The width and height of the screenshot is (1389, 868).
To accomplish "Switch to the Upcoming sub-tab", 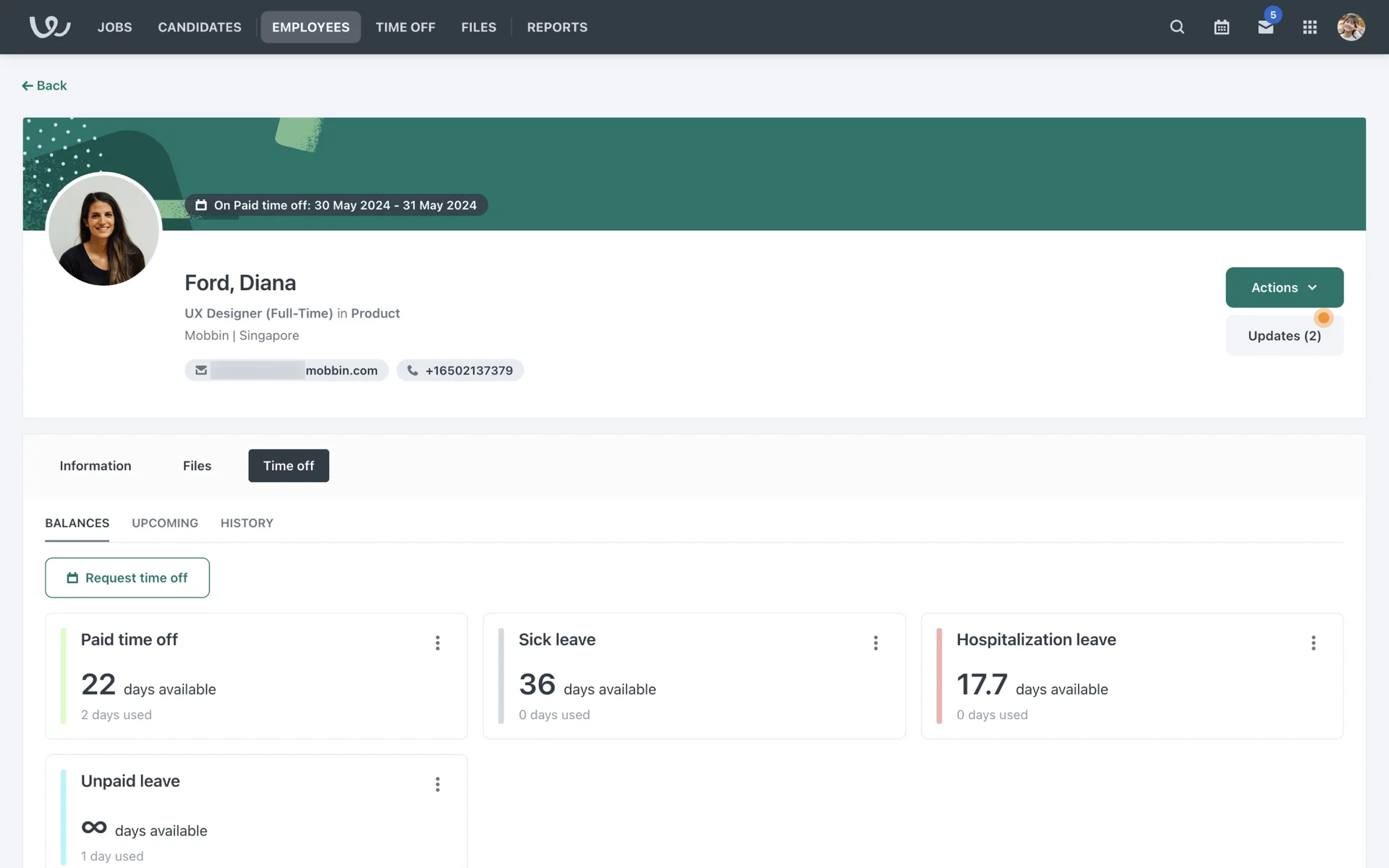I will point(165,523).
